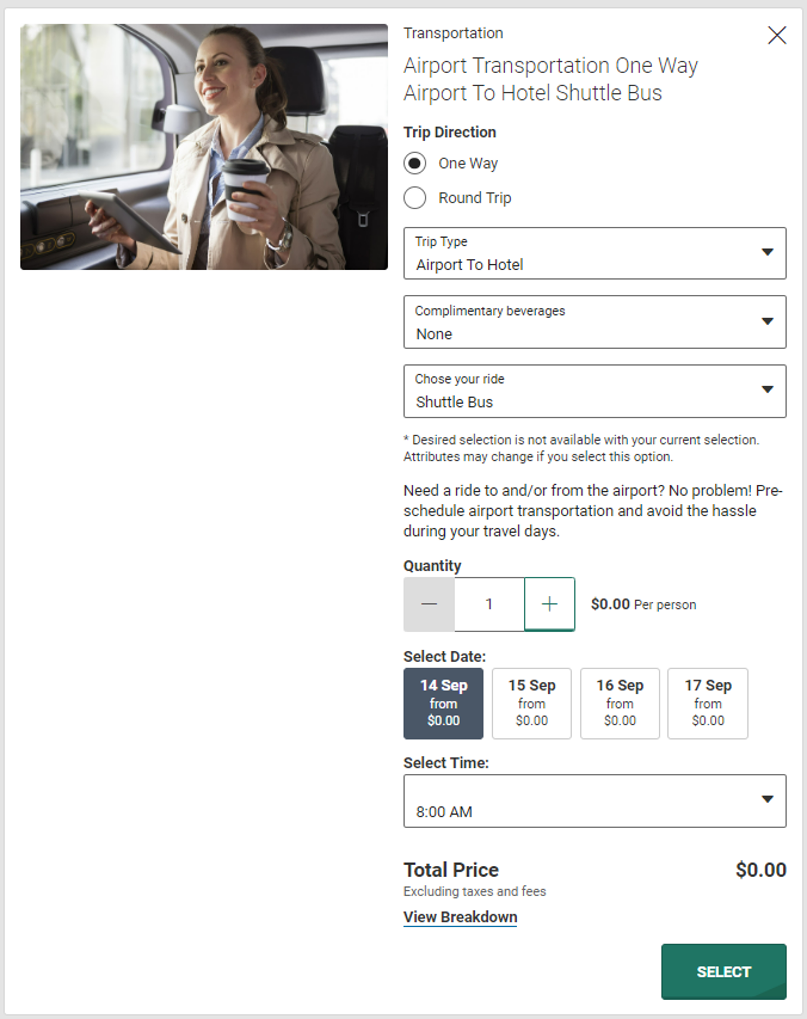This screenshot has height=1019, width=807.
Task: Close the transportation dialog with the X
Action: pos(777,35)
